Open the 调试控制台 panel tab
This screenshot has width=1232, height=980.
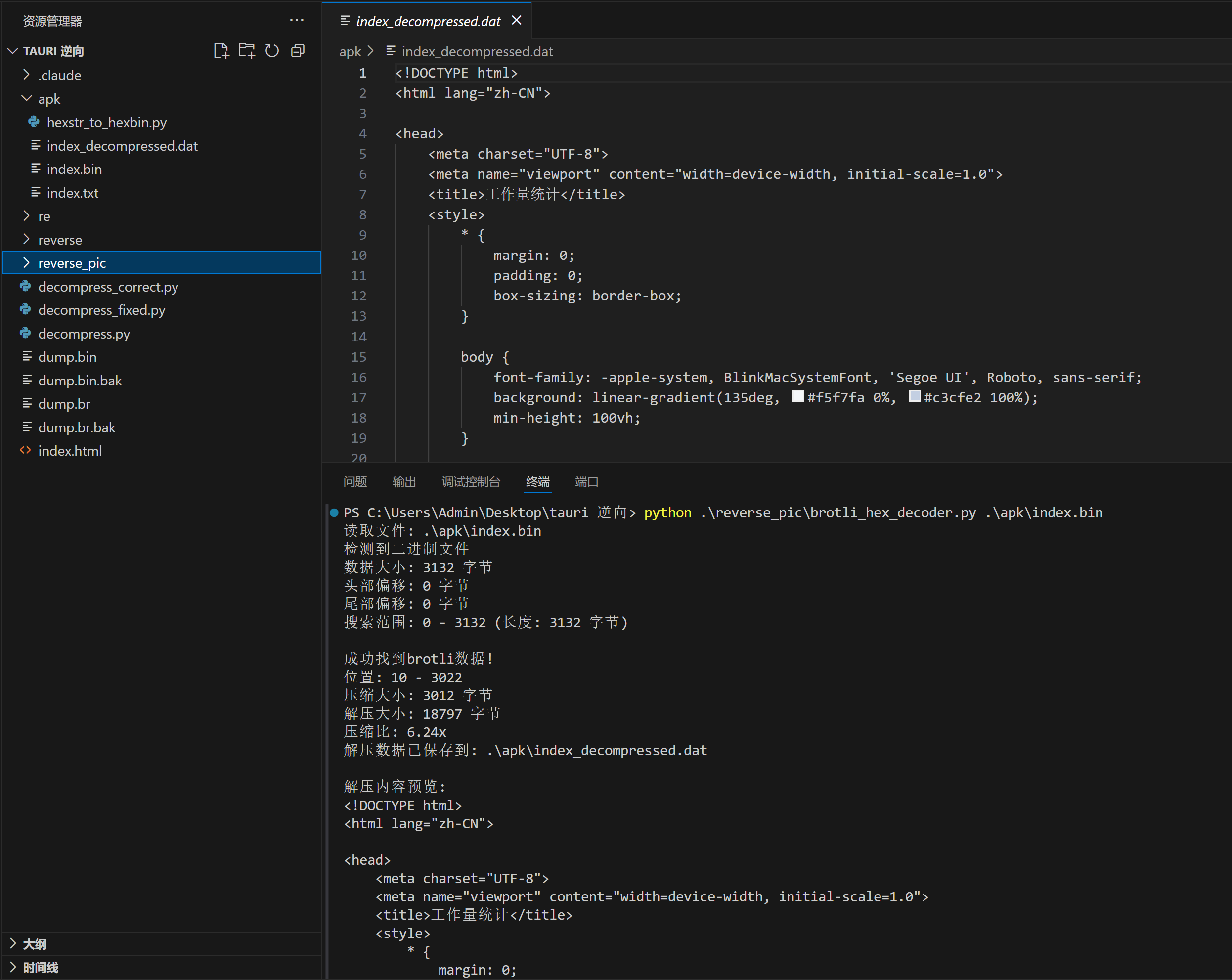point(471,482)
